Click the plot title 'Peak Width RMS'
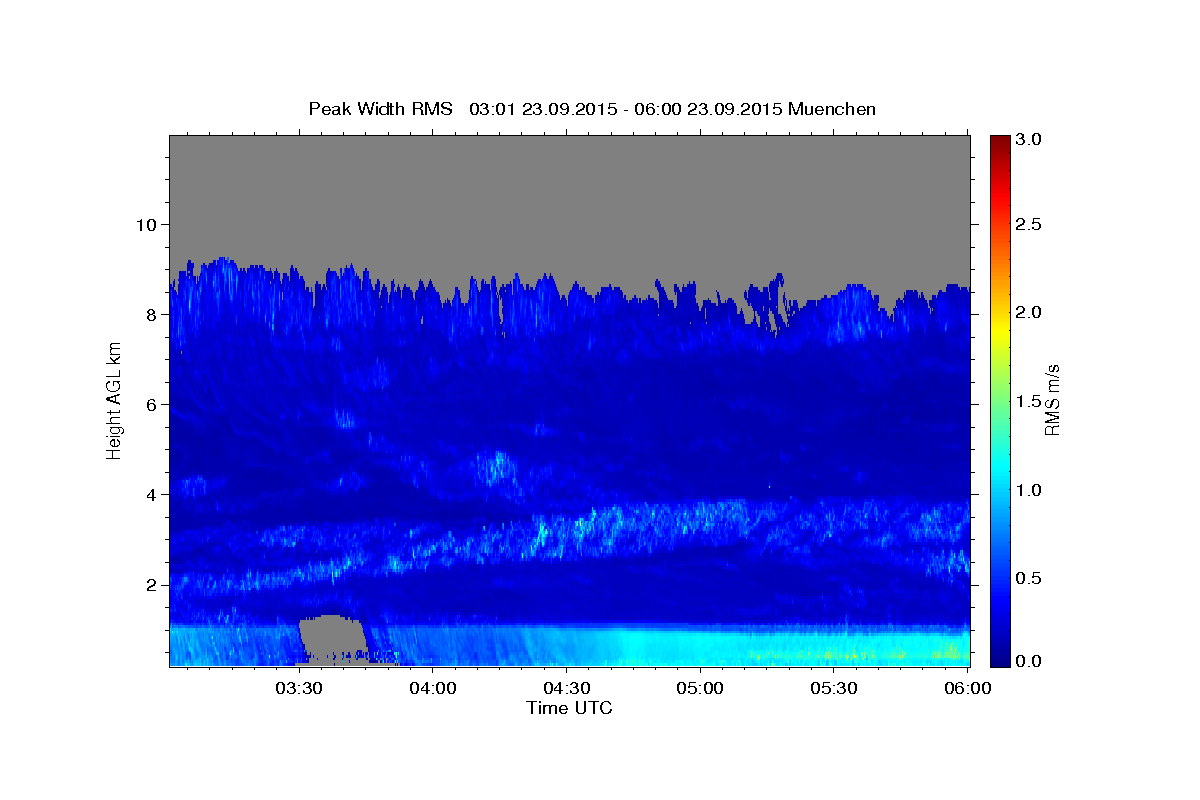Viewport: 1200px width, 800px height. click(380, 109)
